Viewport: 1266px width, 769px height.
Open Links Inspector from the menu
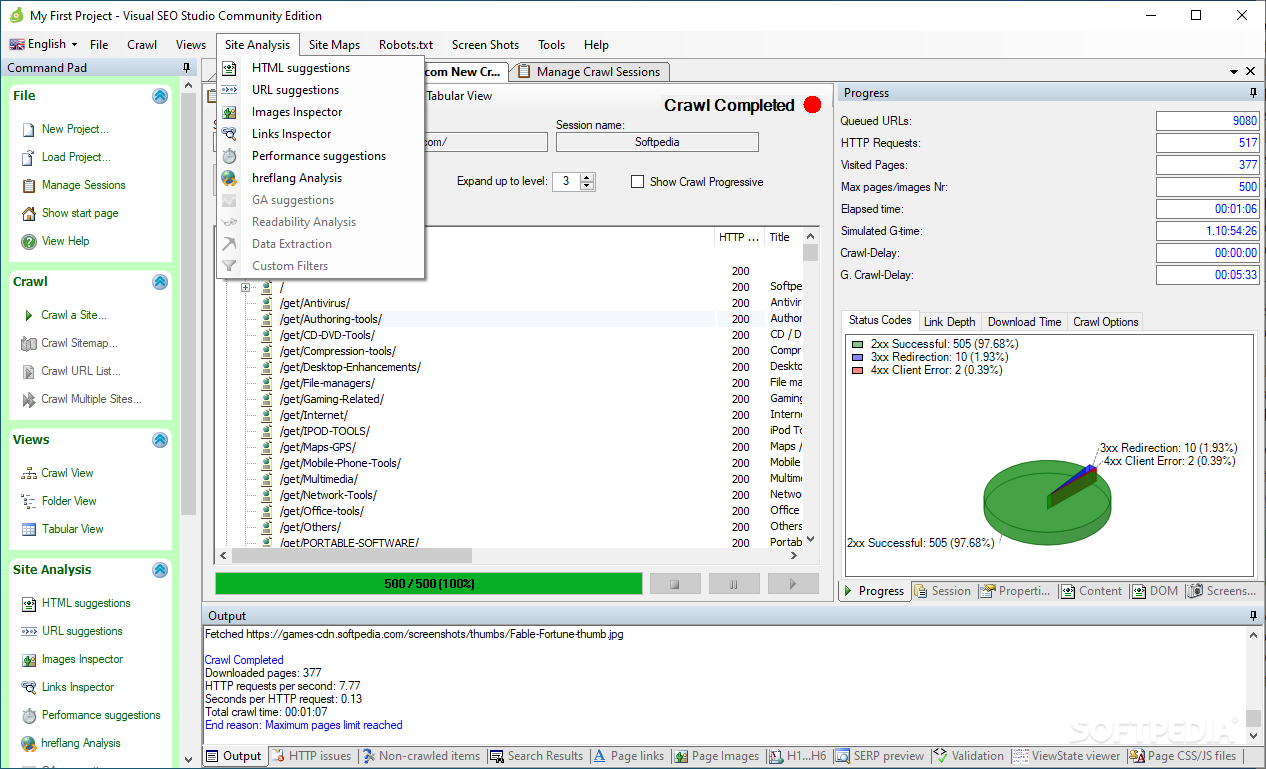[291, 134]
